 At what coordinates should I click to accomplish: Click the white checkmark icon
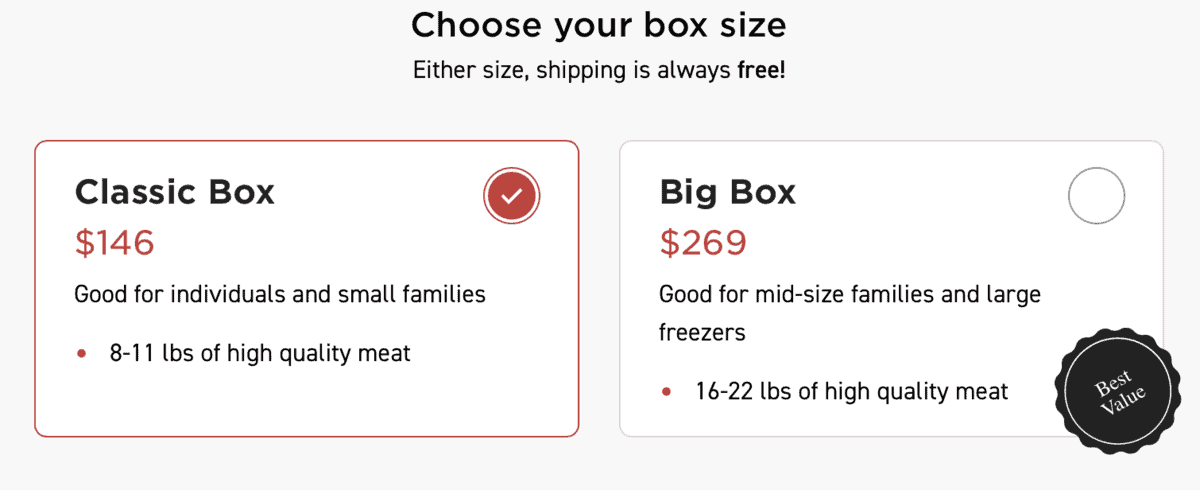(x=511, y=196)
